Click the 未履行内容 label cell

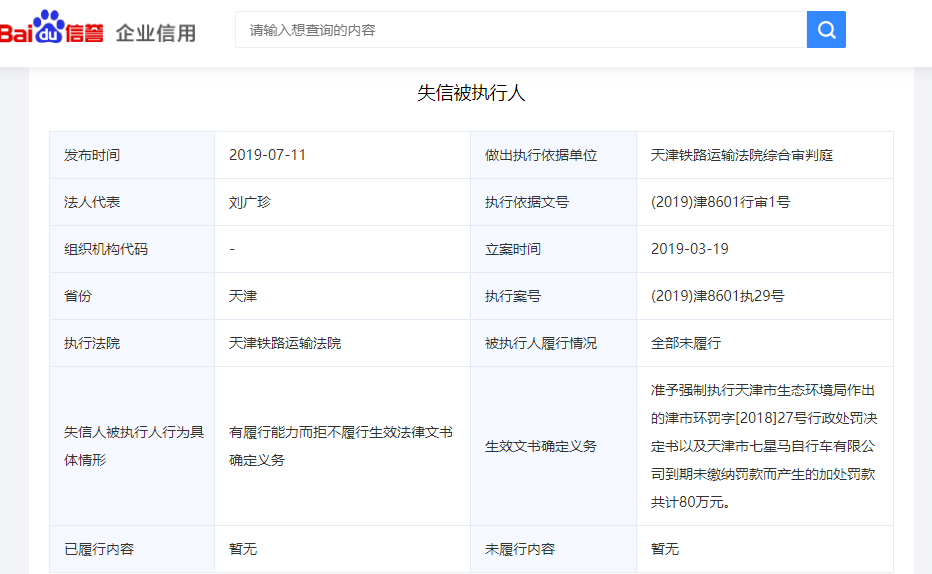point(520,549)
